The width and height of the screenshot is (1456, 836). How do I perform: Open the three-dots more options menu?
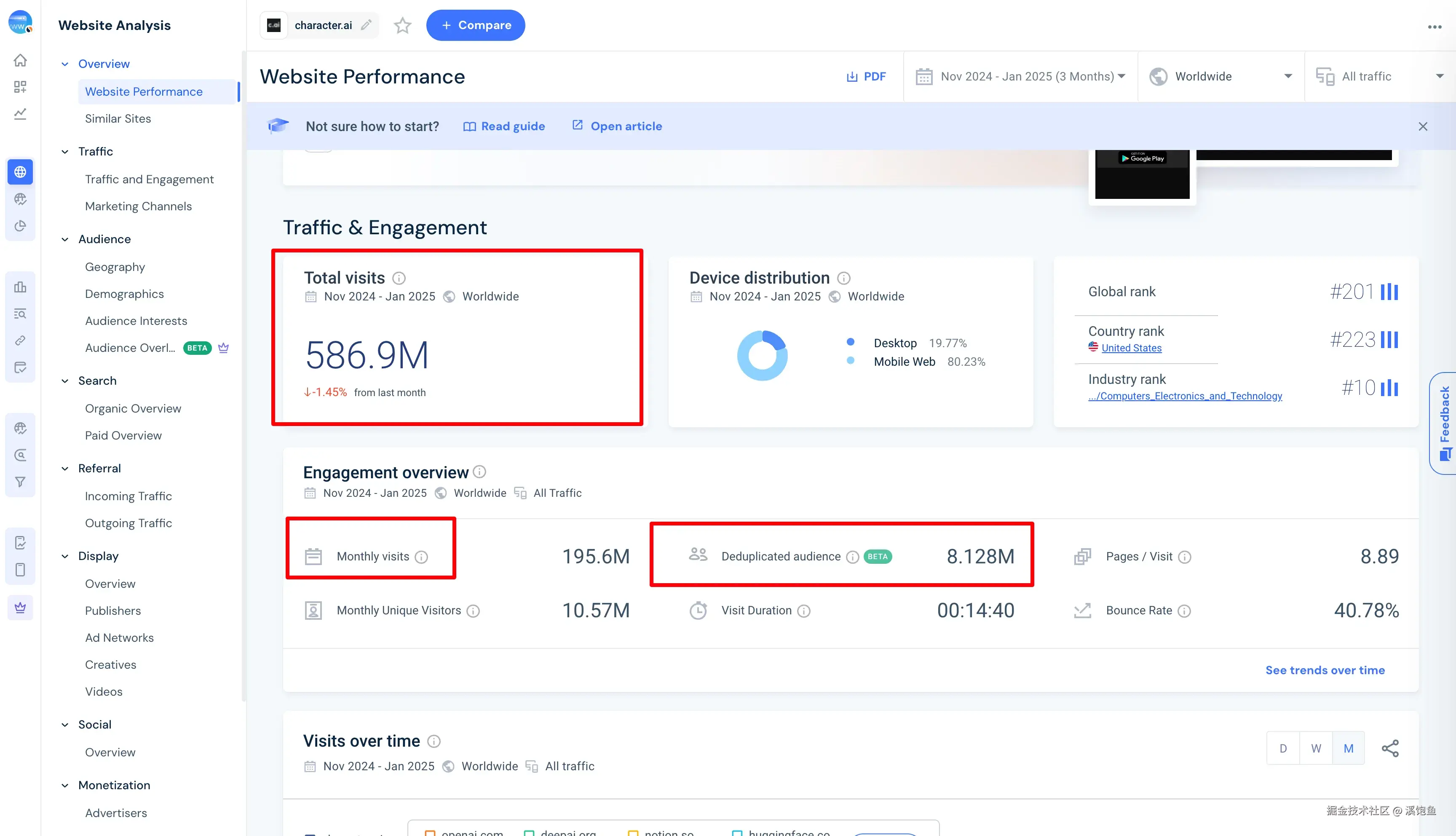pos(1434,27)
